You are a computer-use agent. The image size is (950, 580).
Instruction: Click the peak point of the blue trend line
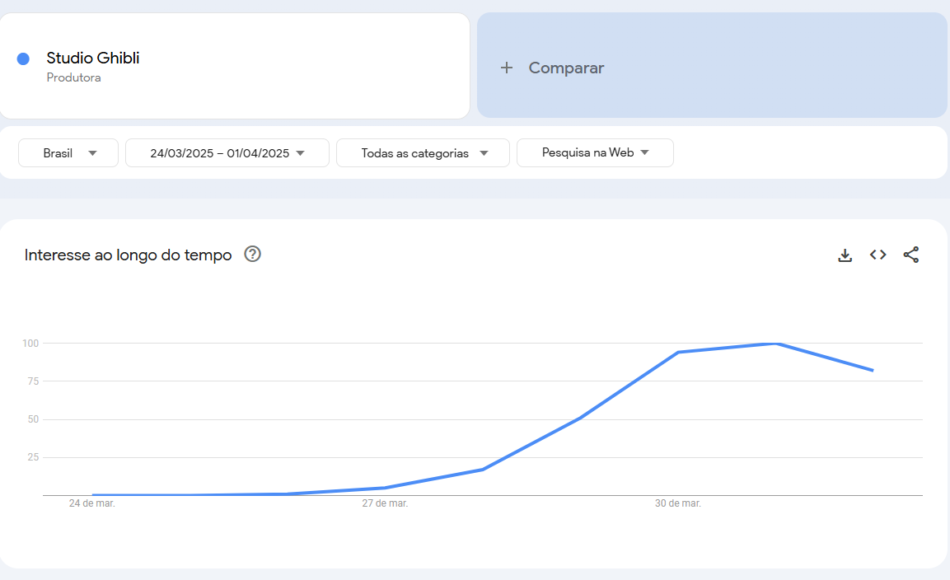pyautogui.click(x=777, y=344)
